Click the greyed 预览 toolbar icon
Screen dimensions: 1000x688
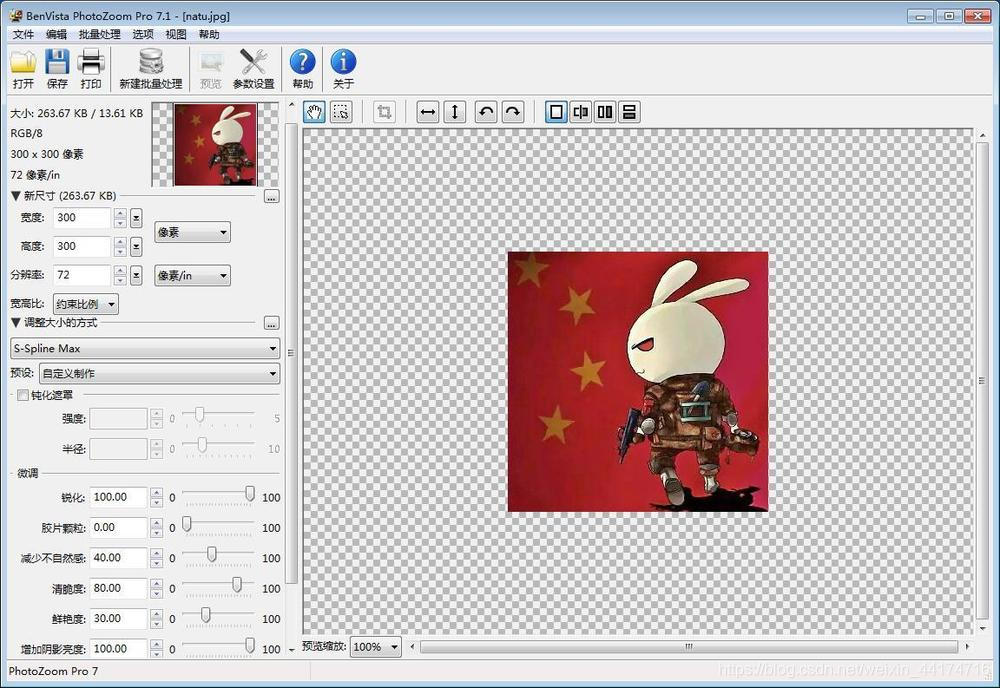click(210, 69)
